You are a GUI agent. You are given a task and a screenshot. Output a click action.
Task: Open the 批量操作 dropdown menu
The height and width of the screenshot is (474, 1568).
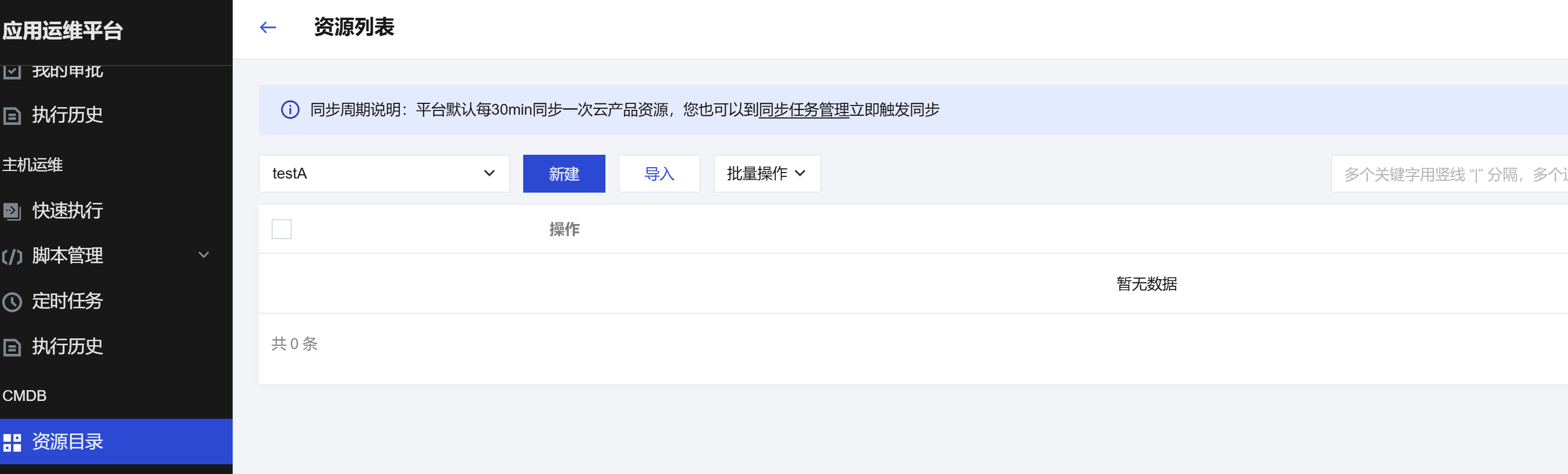click(x=766, y=174)
